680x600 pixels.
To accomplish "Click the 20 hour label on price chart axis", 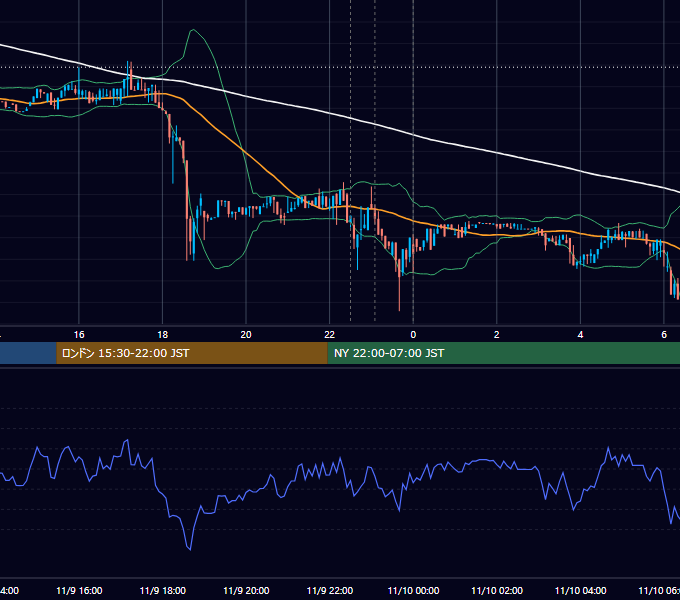I will click(246, 335).
